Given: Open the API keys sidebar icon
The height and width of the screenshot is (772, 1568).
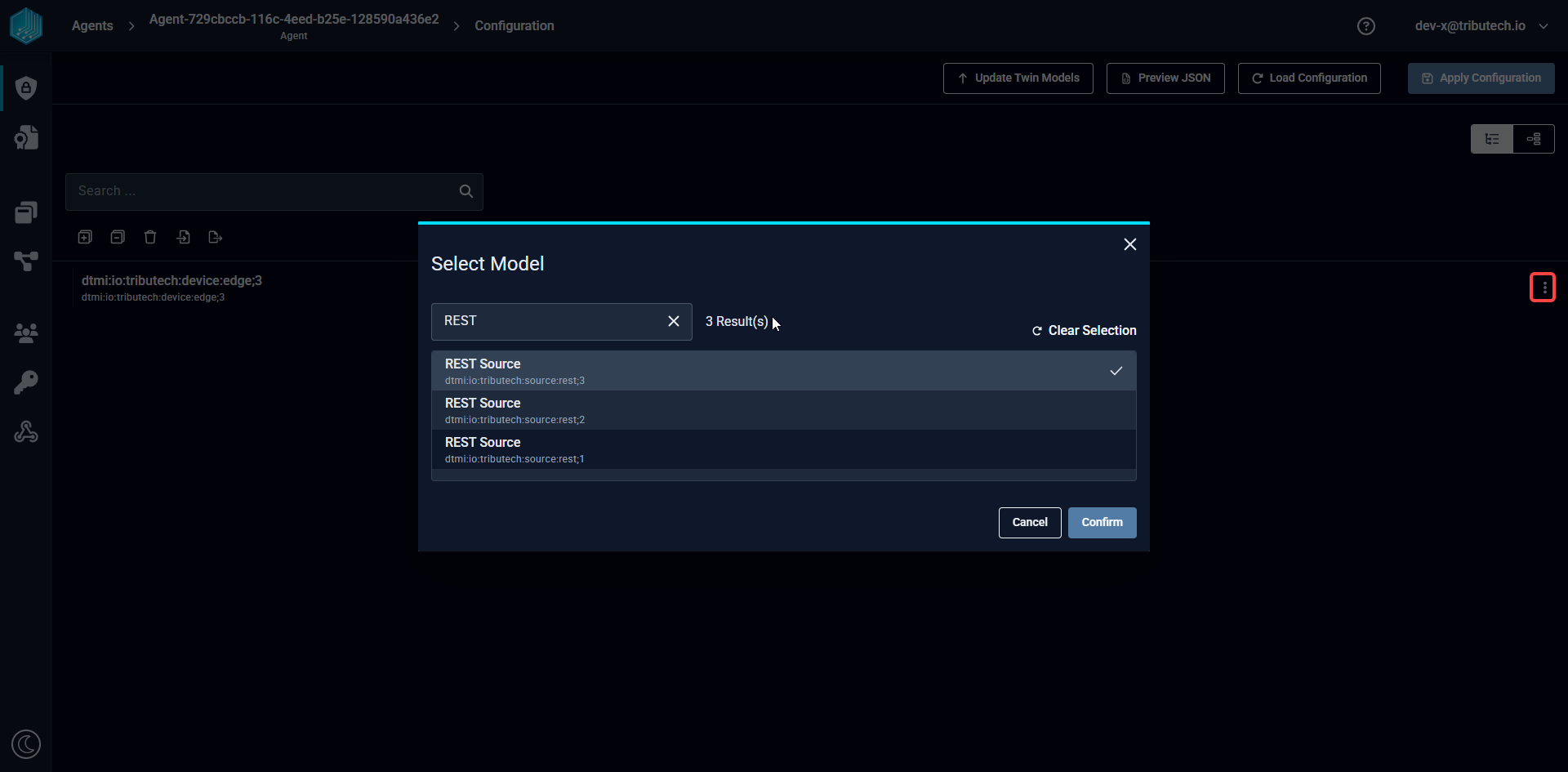Looking at the screenshot, I should pyautogui.click(x=26, y=382).
